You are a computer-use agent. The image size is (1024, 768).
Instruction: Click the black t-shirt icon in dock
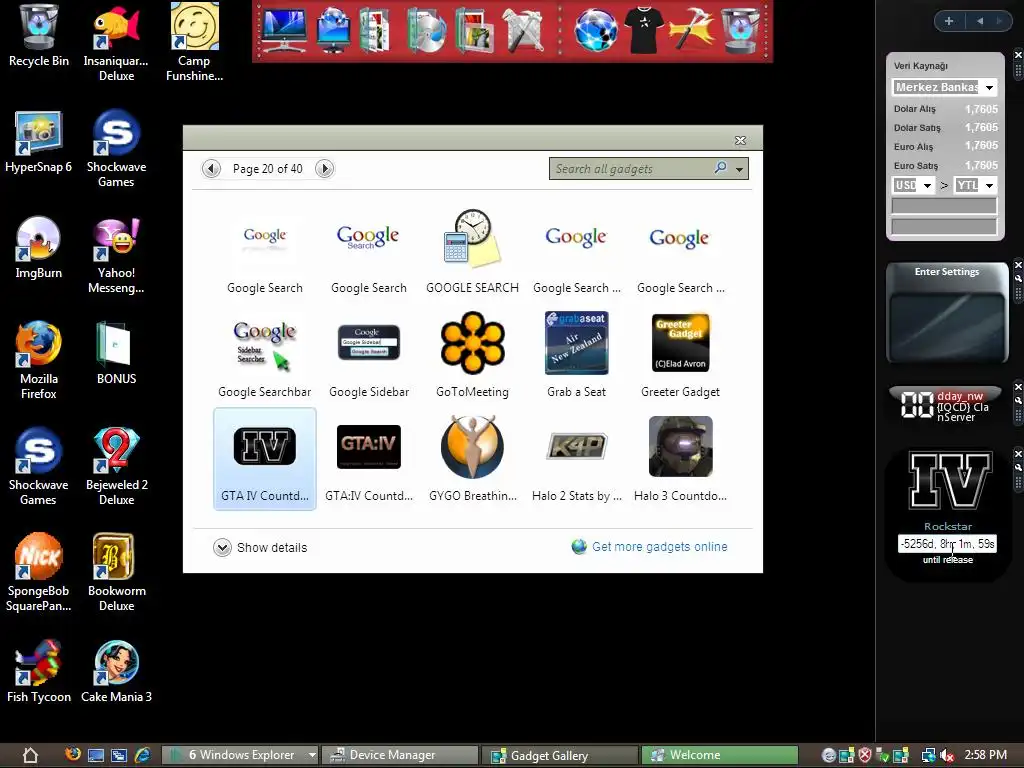tap(643, 30)
